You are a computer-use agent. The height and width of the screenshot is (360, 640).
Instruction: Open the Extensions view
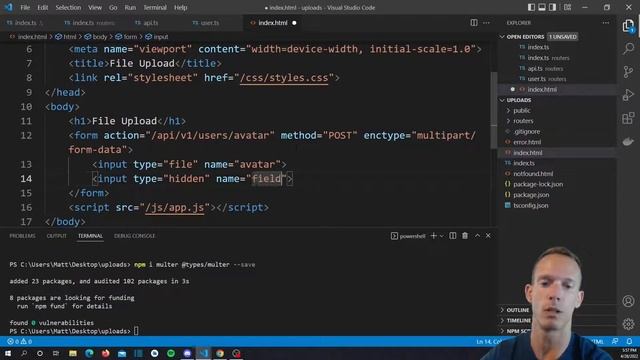click(x=629, y=118)
